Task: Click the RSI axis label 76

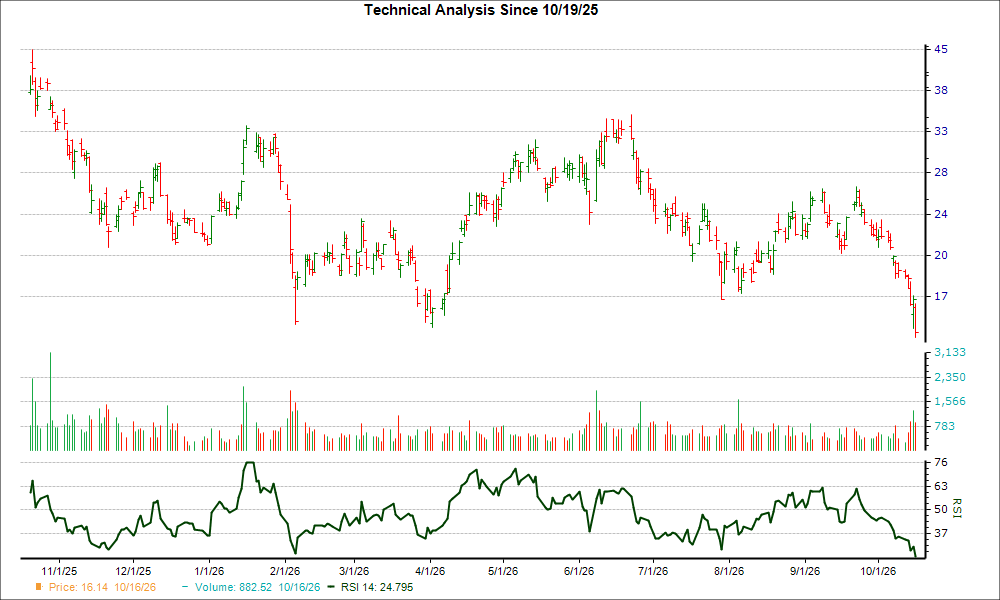Action: (x=941, y=462)
